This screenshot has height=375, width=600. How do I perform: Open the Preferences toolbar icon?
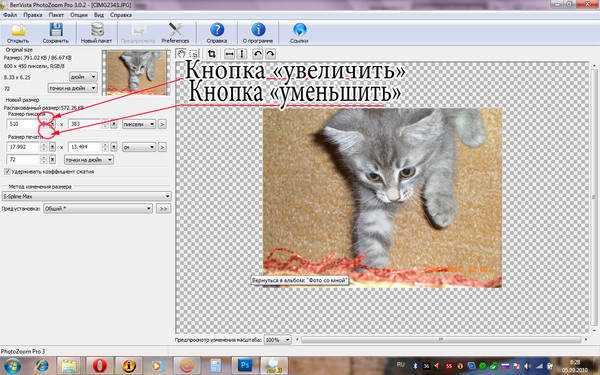(175, 33)
